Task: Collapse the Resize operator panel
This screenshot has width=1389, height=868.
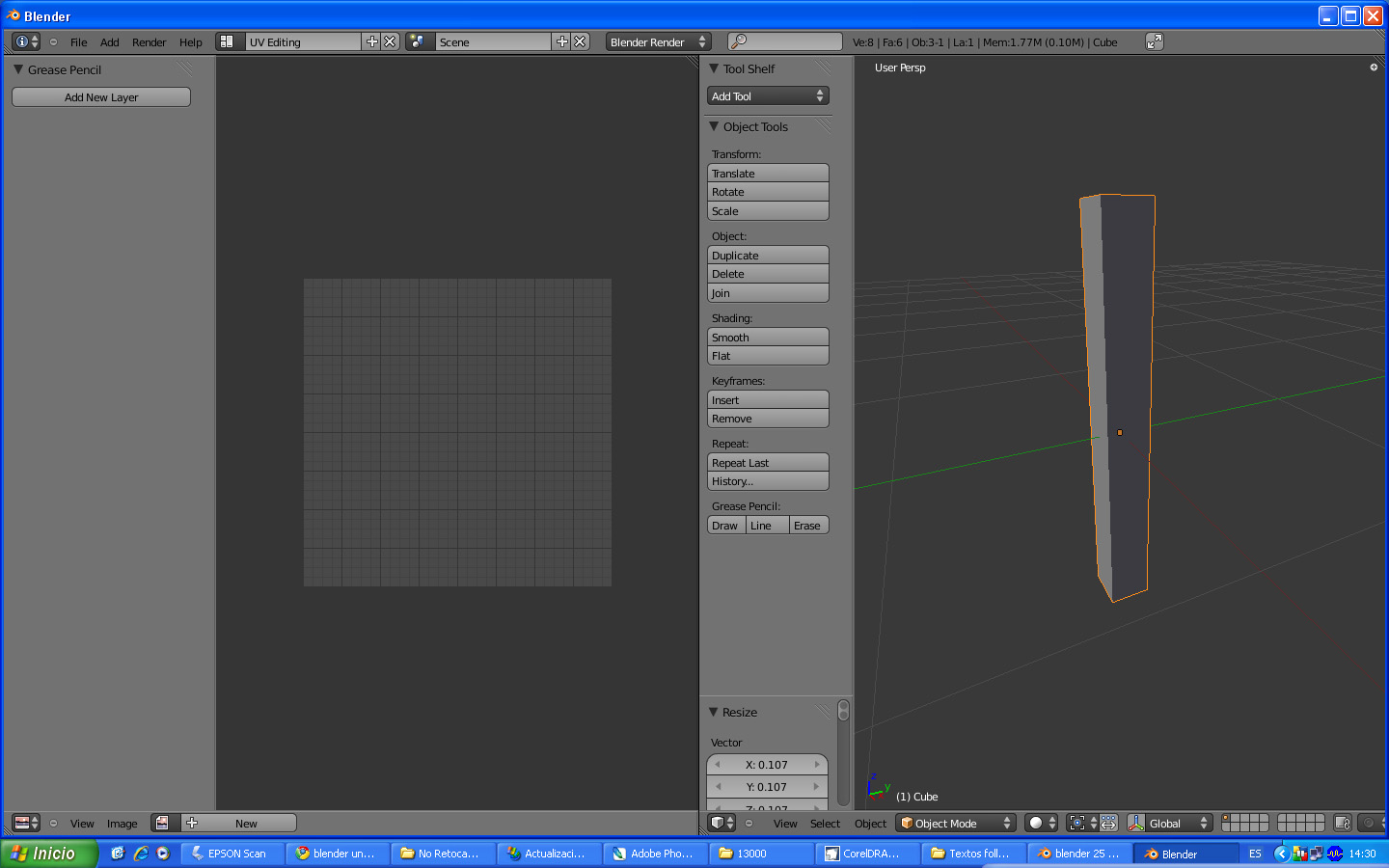Action: (x=714, y=712)
